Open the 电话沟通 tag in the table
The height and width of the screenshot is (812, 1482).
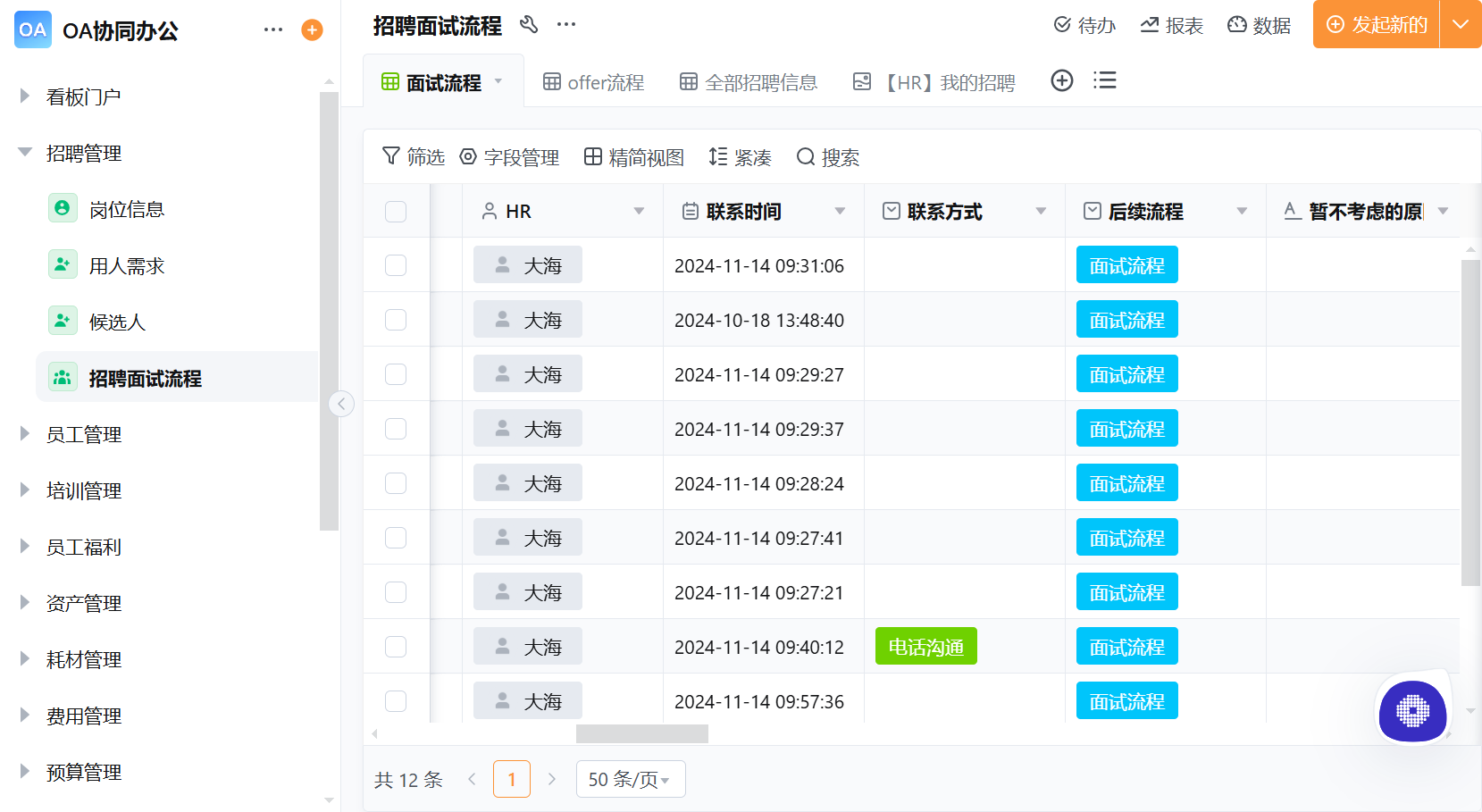925,646
